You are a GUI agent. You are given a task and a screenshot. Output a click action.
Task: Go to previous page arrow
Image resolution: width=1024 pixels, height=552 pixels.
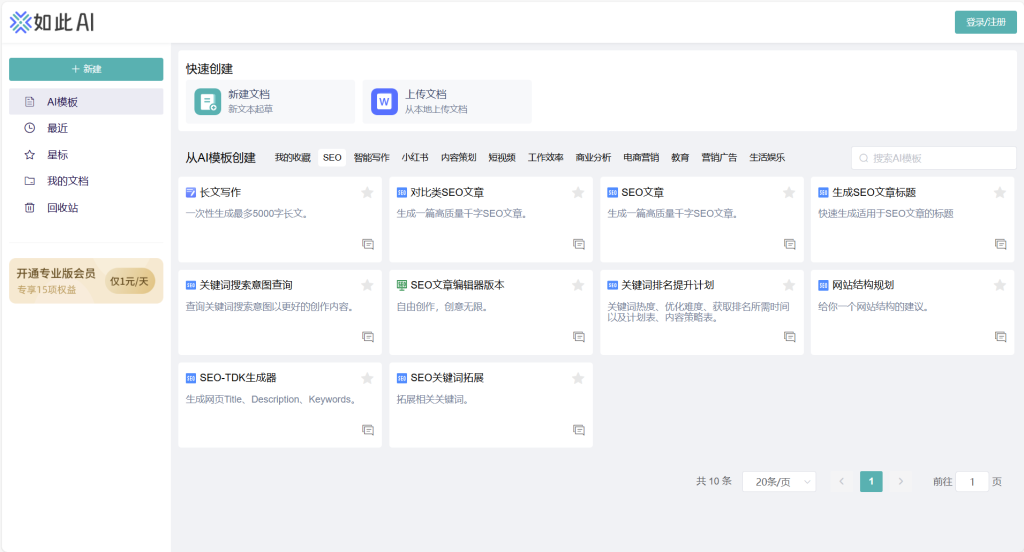[x=842, y=481]
